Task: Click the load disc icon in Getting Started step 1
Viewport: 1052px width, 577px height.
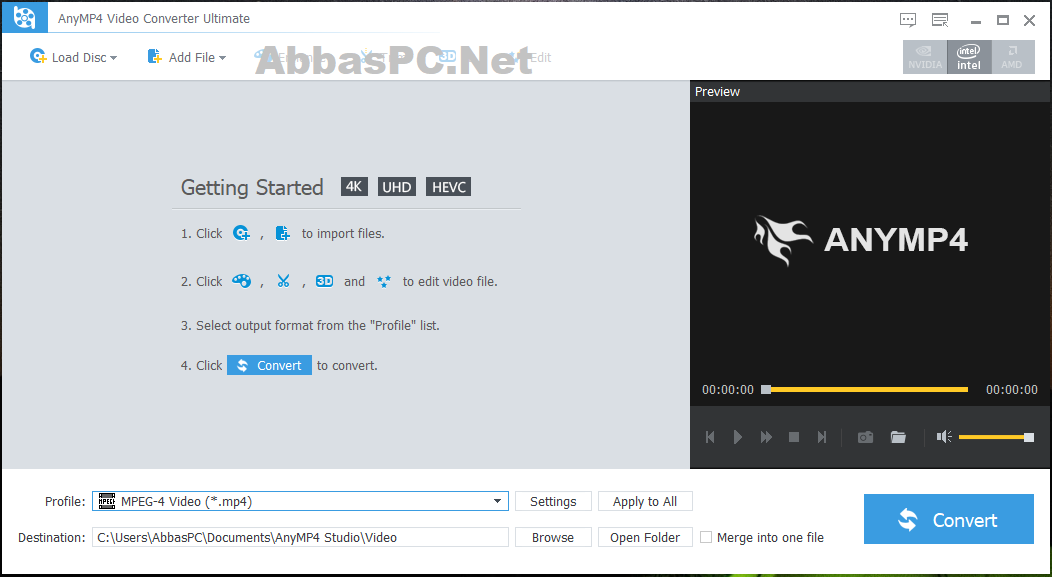Action: (x=242, y=233)
